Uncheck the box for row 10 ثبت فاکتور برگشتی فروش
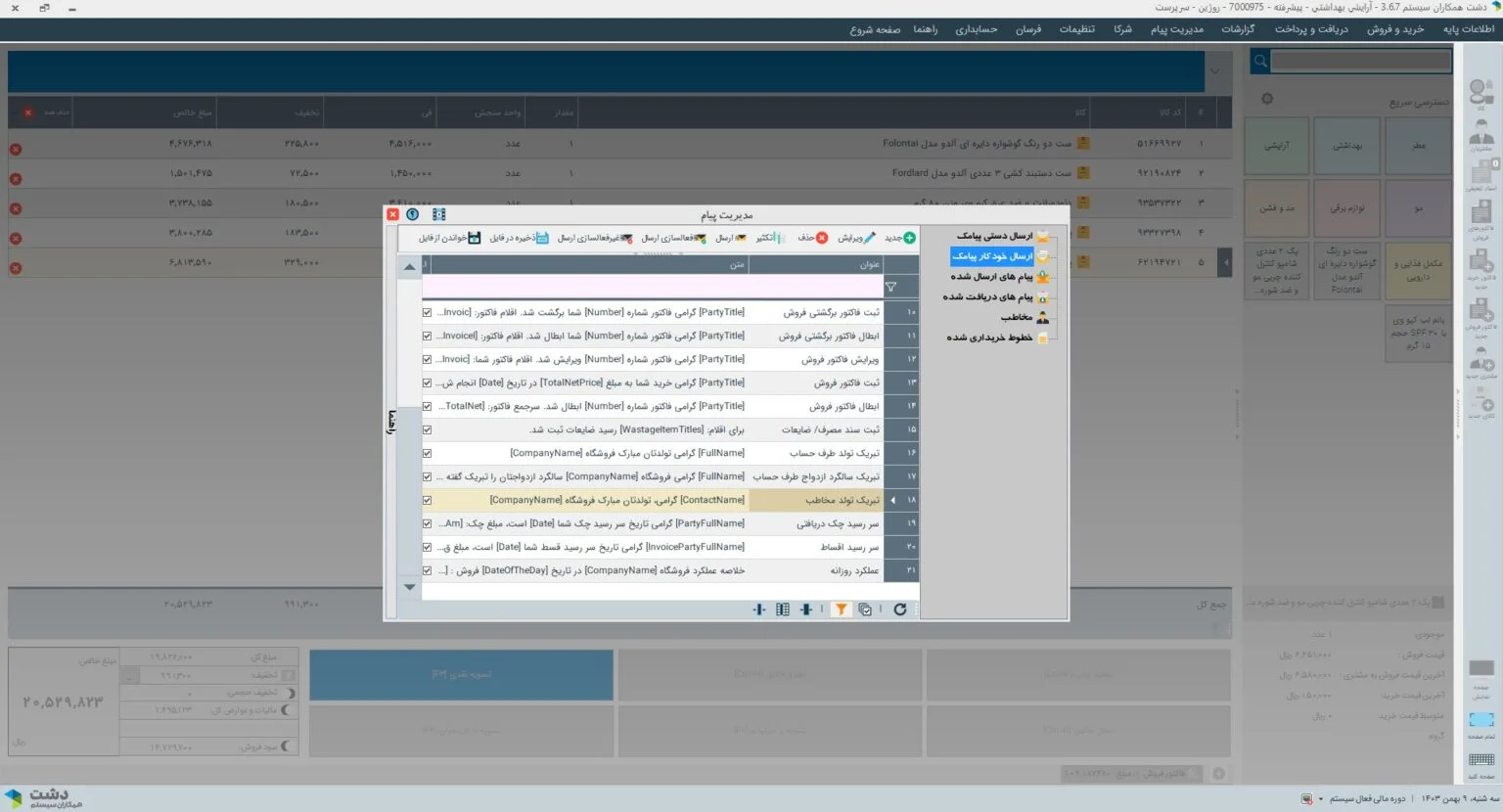This screenshot has width=1503, height=812. 427,312
